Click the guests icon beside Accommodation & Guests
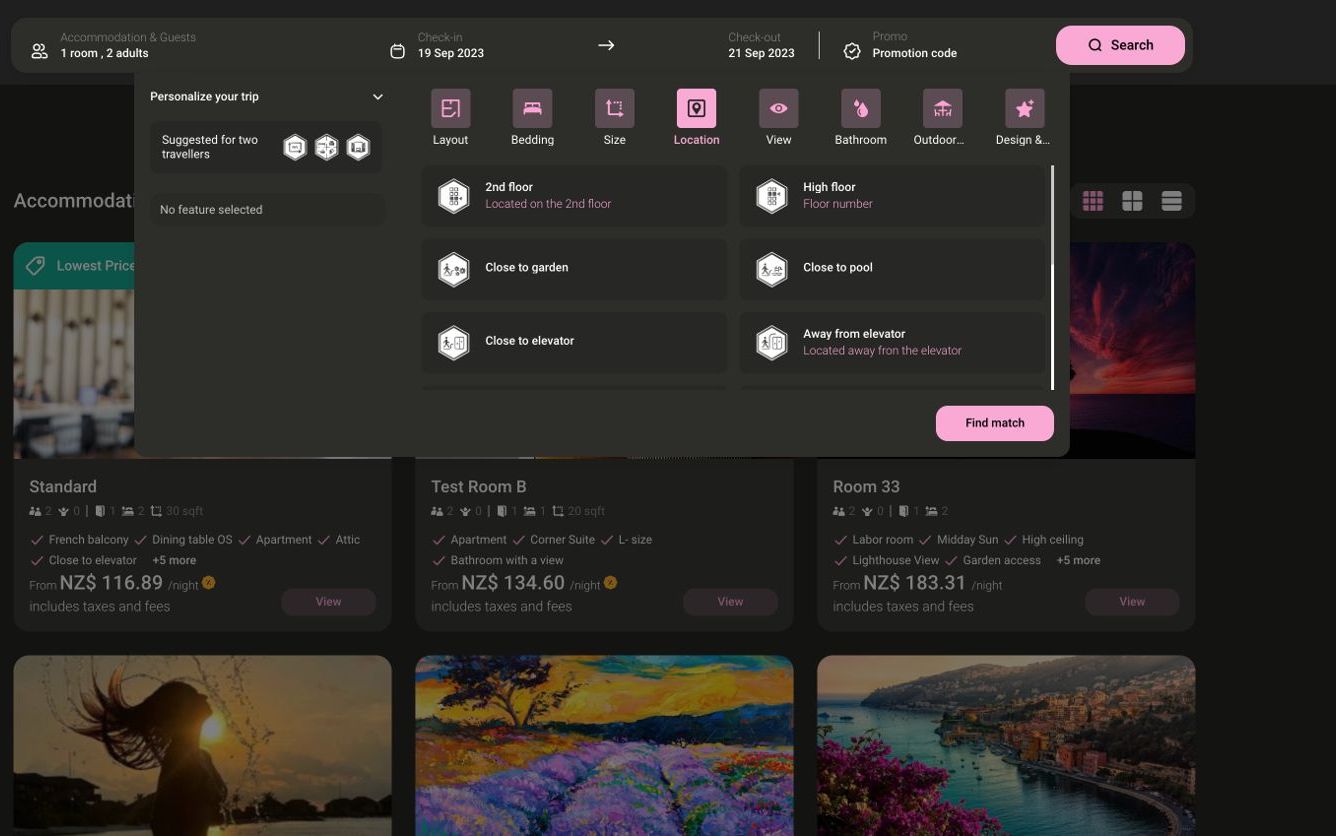The width and height of the screenshot is (1336, 836). coord(39,51)
